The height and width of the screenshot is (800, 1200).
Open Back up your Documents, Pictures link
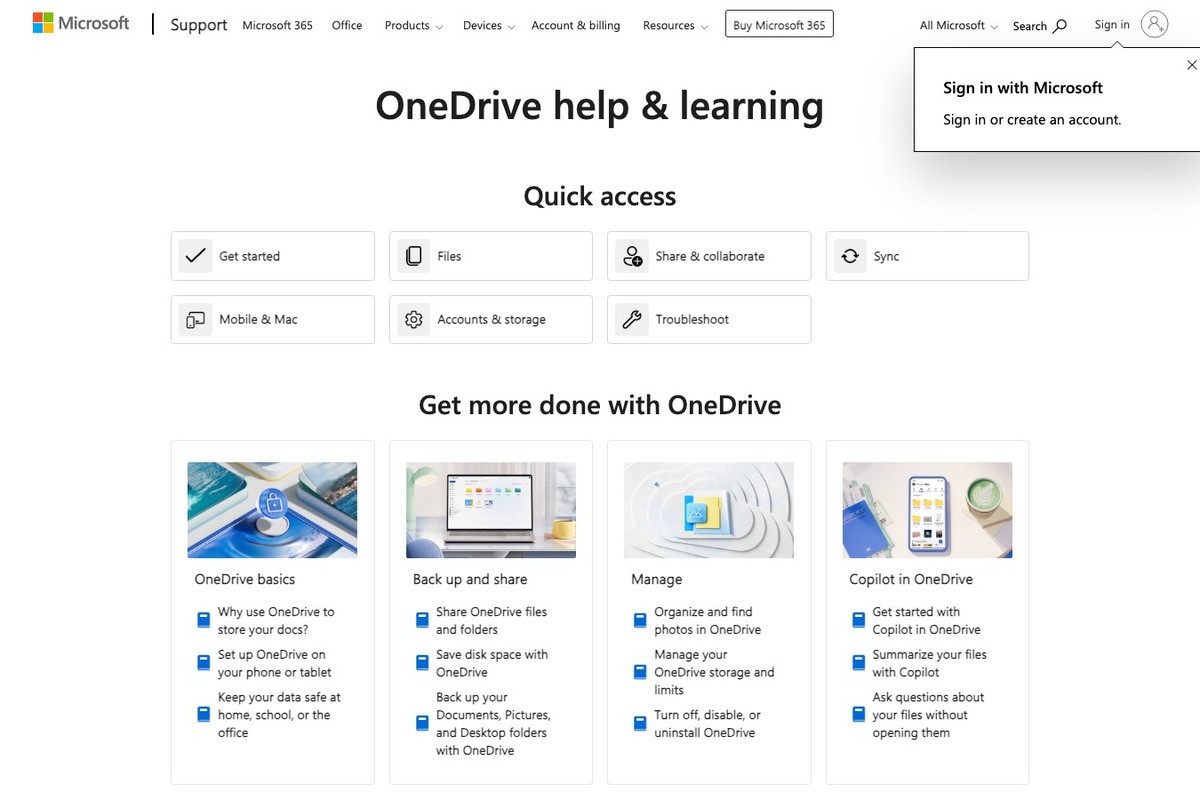point(493,724)
